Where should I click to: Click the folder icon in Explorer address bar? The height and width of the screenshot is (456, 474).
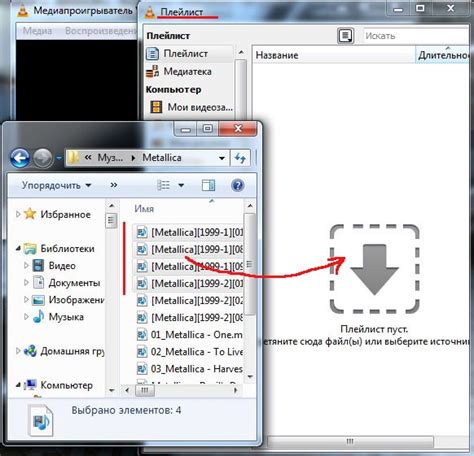click(73, 158)
